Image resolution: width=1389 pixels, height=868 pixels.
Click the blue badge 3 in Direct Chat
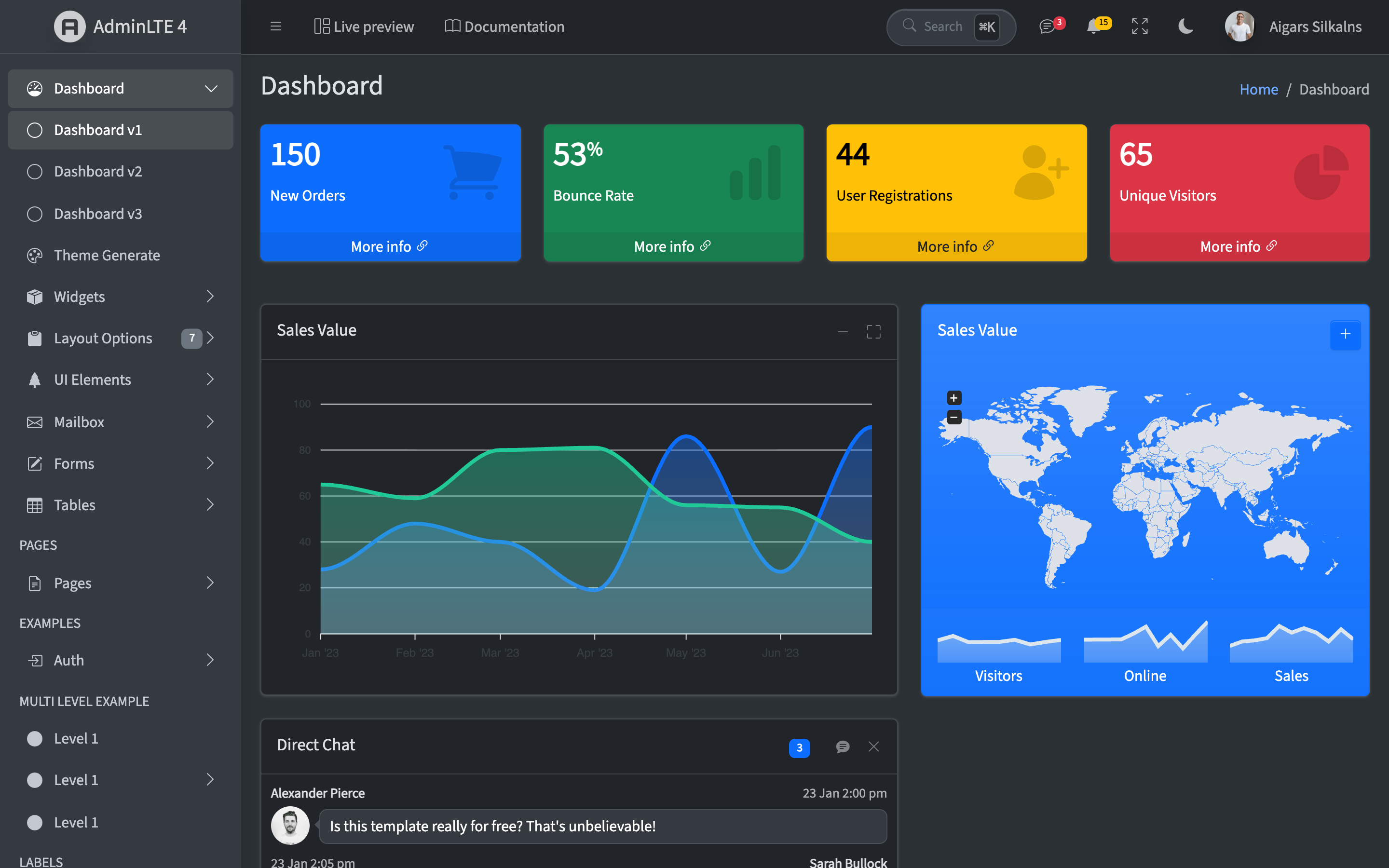pyautogui.click(x=800, y=747)
